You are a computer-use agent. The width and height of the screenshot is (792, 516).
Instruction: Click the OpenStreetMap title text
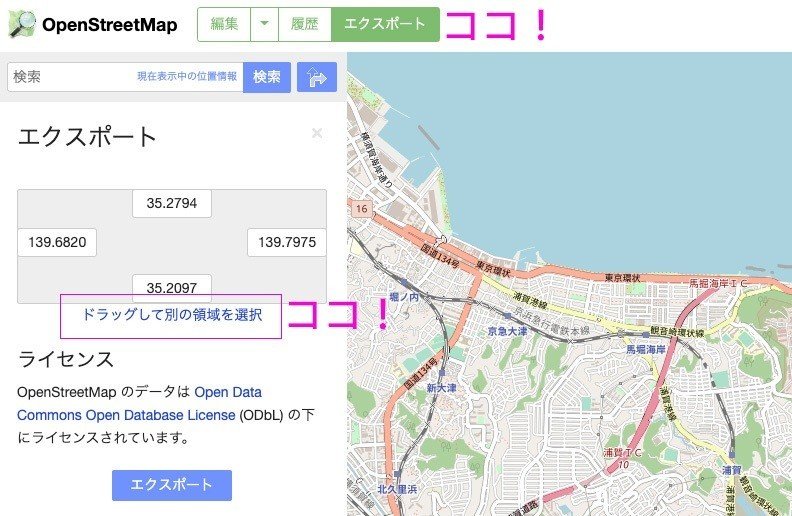pyautogui.click(x=110, y=25)
